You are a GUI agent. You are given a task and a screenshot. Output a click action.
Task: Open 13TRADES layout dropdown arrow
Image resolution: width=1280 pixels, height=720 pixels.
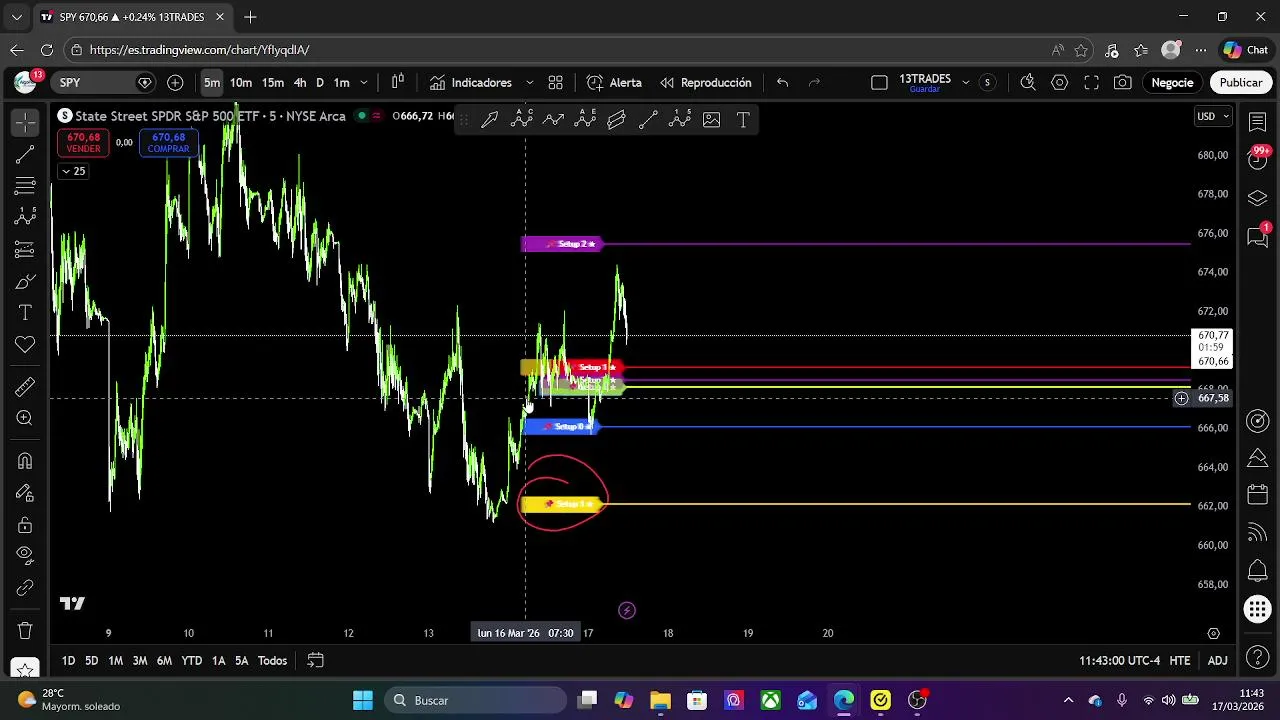click(x=965, y=83)
